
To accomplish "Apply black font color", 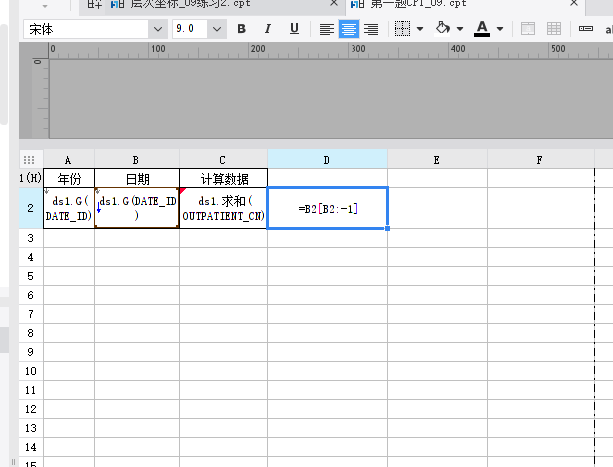I will tap(482, 29).
